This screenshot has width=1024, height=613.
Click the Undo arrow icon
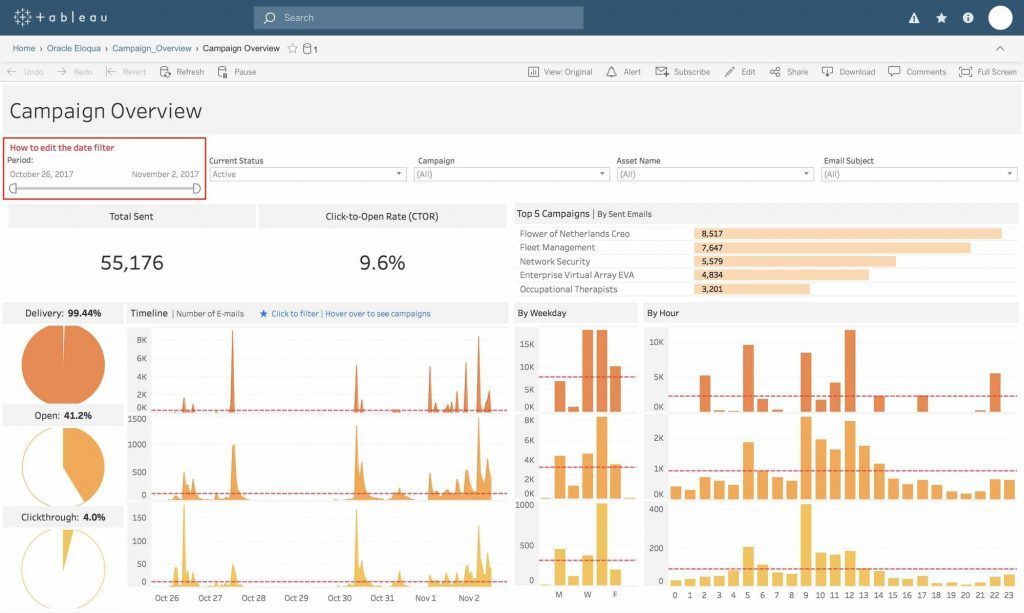click(12, 72)
